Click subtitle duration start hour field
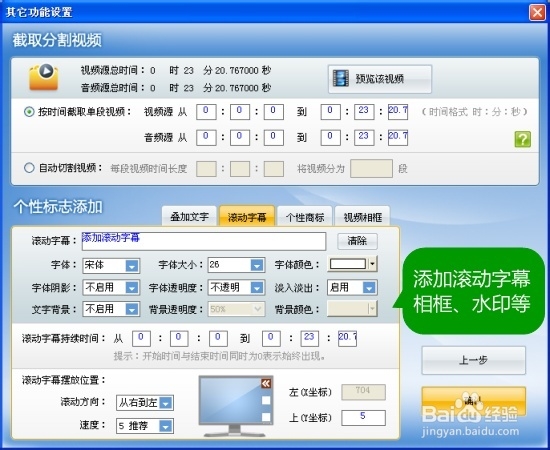 click(141, 338)
